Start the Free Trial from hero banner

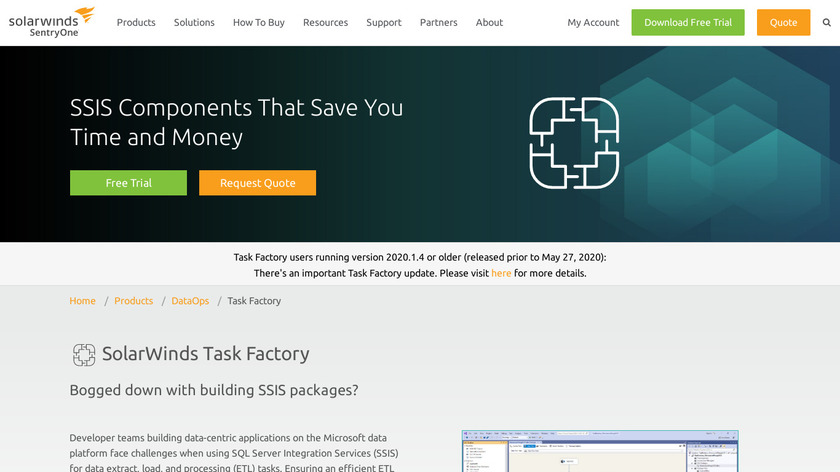[x=129, y=183]
